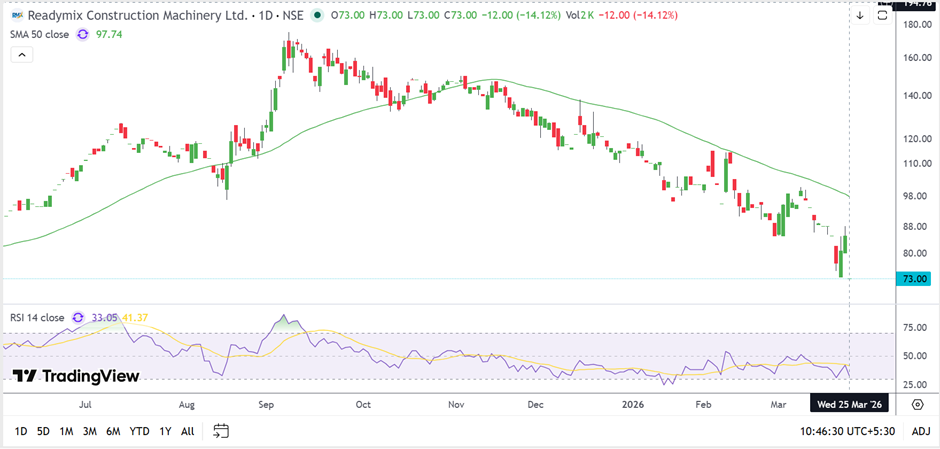Click the down arrow icon at top right
The height and width of the screenshot is (449, 940).
click(x=859, y=16)
